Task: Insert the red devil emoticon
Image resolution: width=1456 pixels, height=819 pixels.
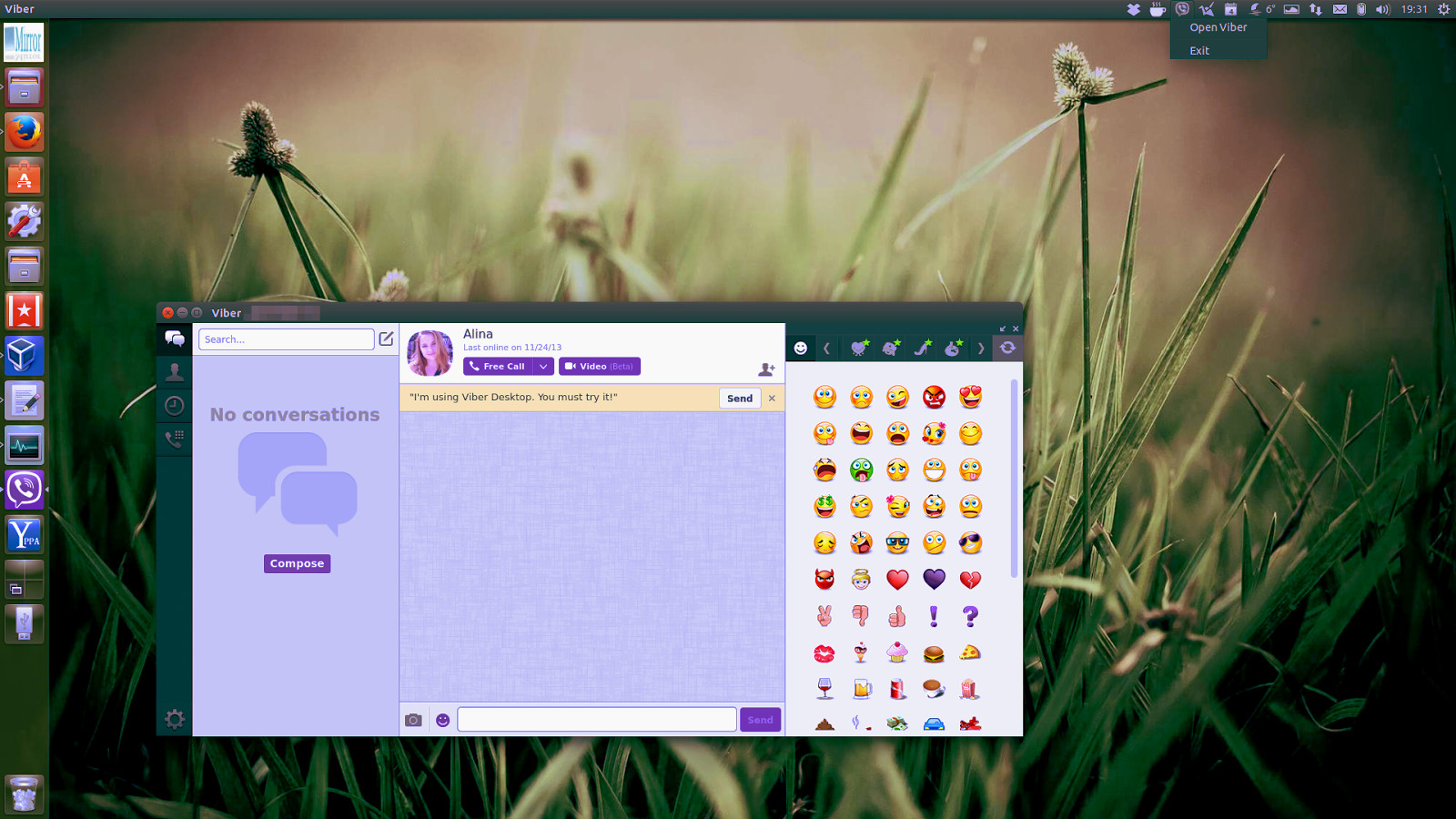Action: click(x=824, y=580)
